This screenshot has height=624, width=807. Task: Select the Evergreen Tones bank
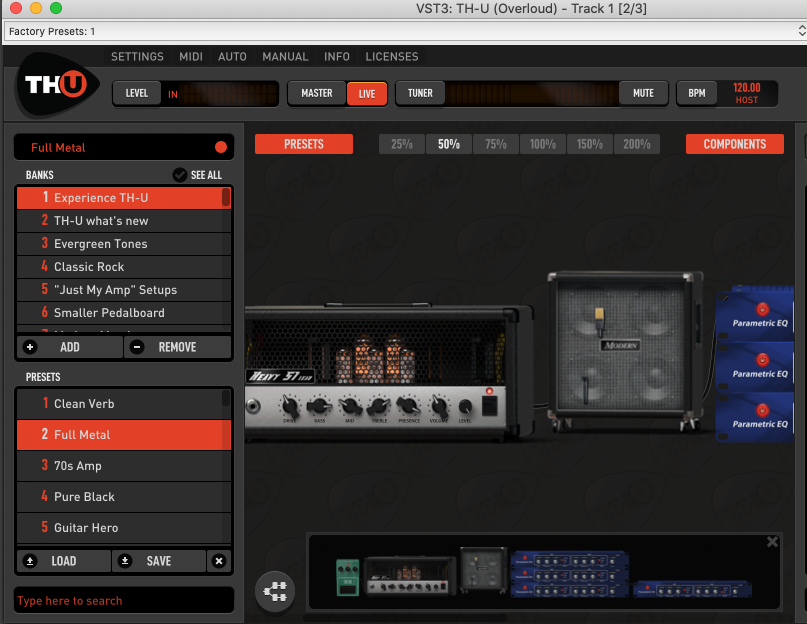pyautogui.click(x=124, y=244)
